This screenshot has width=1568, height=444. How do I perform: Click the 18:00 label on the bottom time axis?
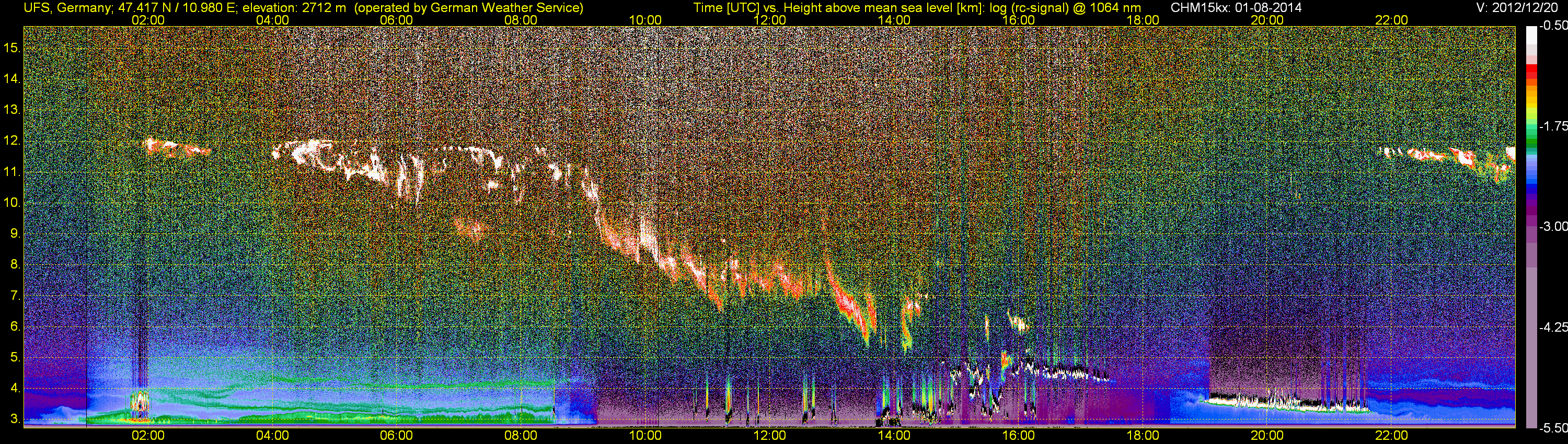(x=1143, y=436)
